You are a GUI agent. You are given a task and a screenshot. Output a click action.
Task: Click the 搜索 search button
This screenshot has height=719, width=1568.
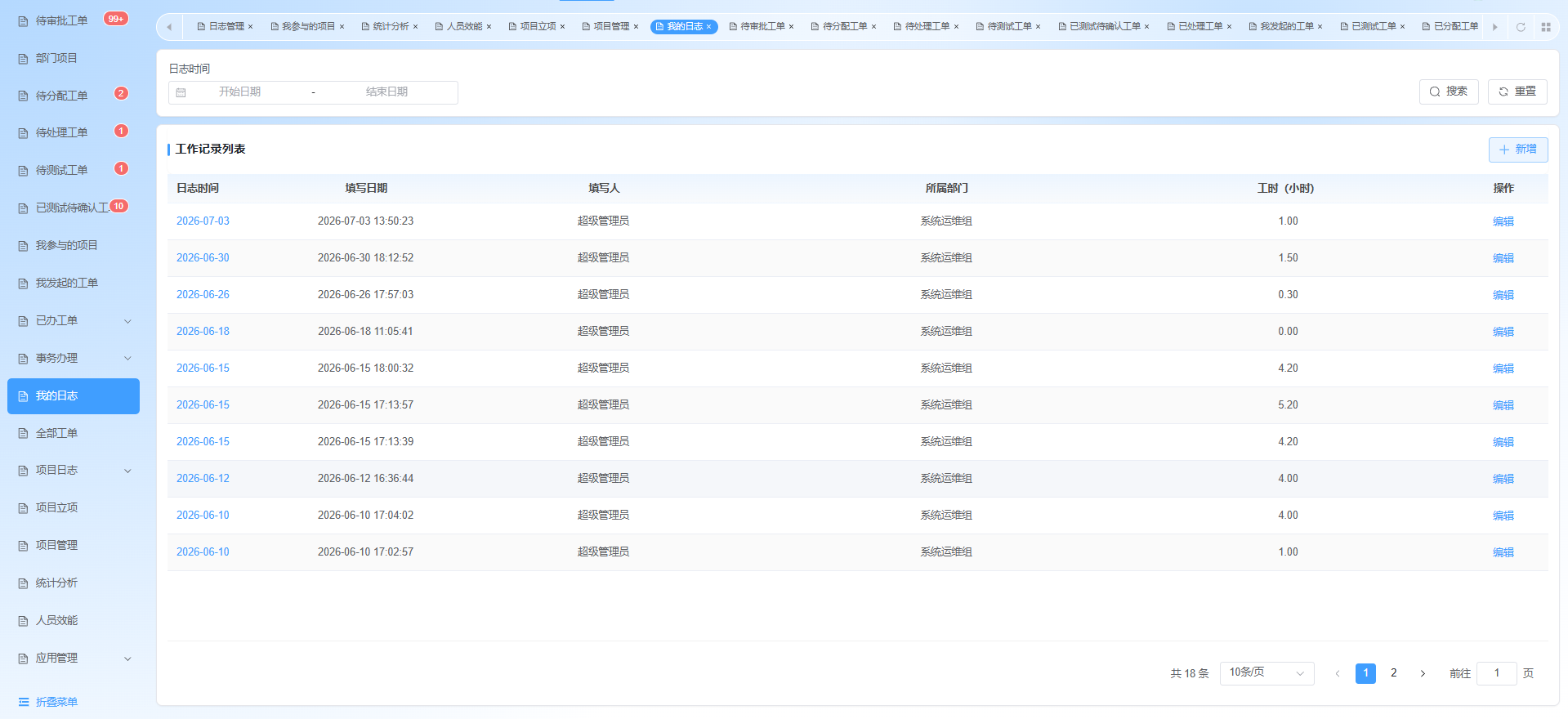1449,92
